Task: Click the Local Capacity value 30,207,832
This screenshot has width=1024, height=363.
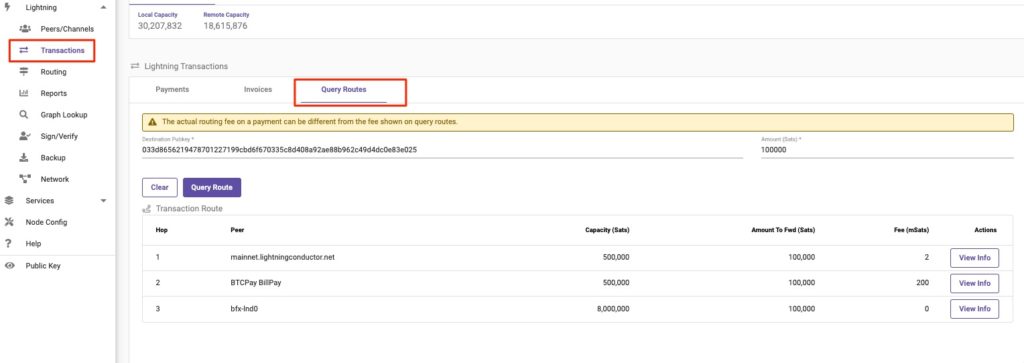Action: (160, 26)
